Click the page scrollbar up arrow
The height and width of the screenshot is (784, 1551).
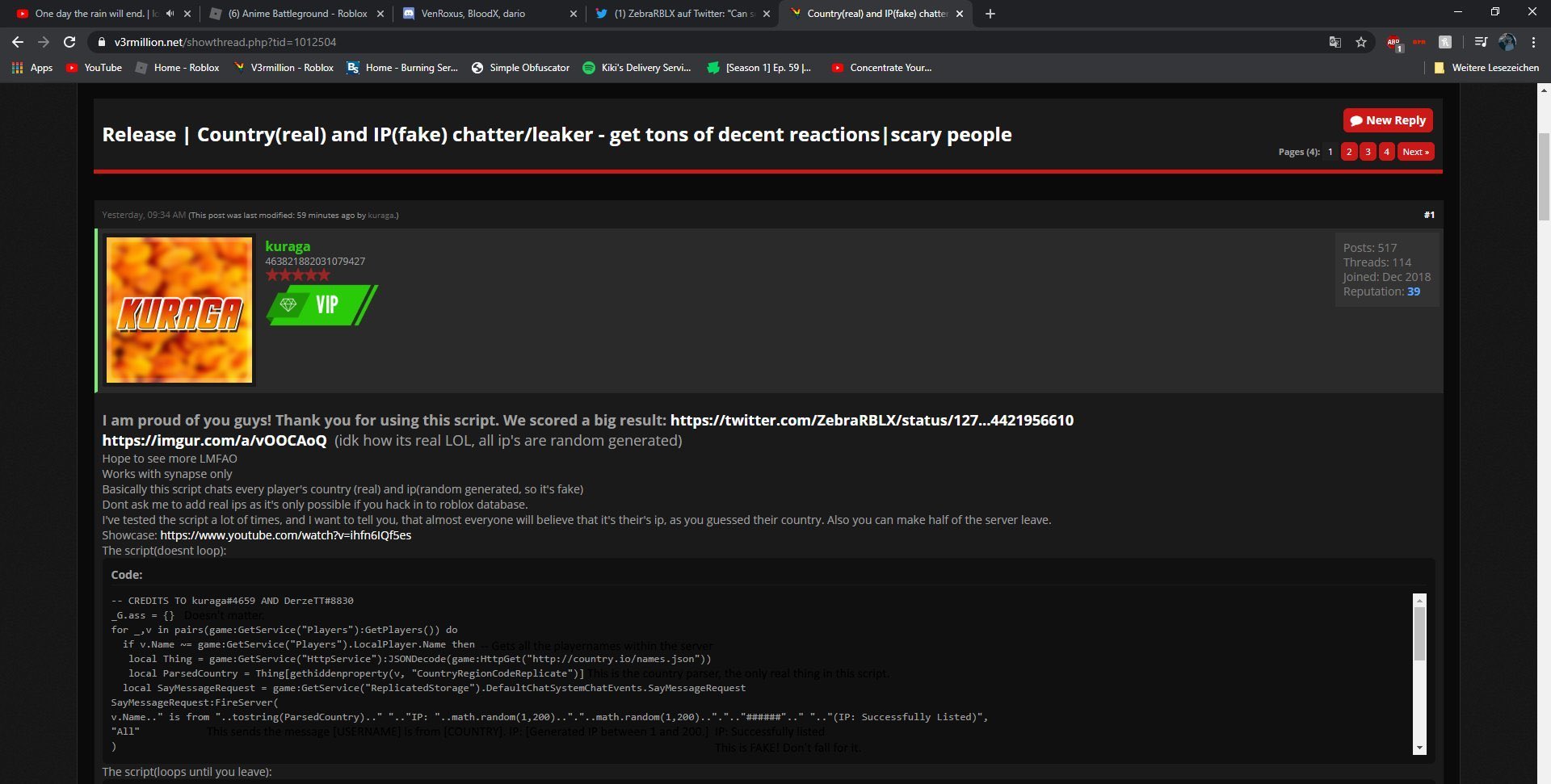[x=1544, y=90]
